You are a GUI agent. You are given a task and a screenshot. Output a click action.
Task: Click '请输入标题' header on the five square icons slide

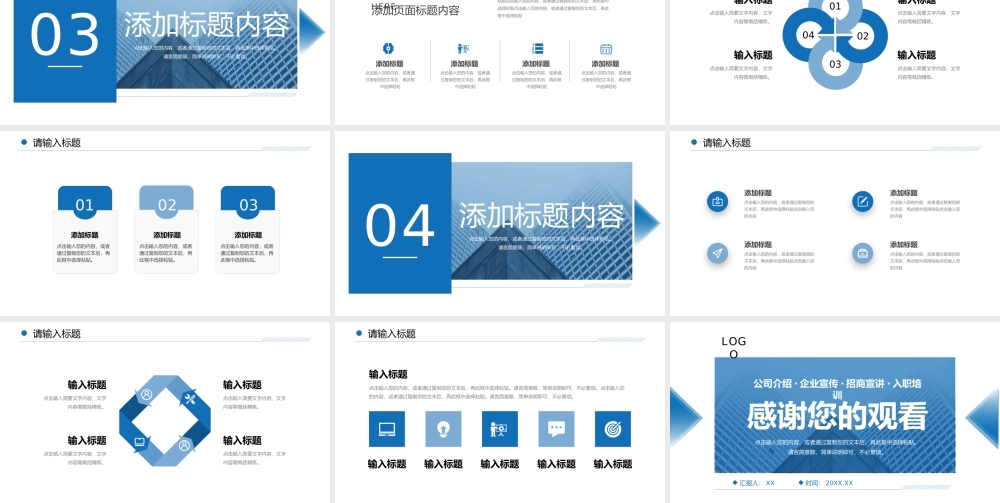(x=392, y=333)
